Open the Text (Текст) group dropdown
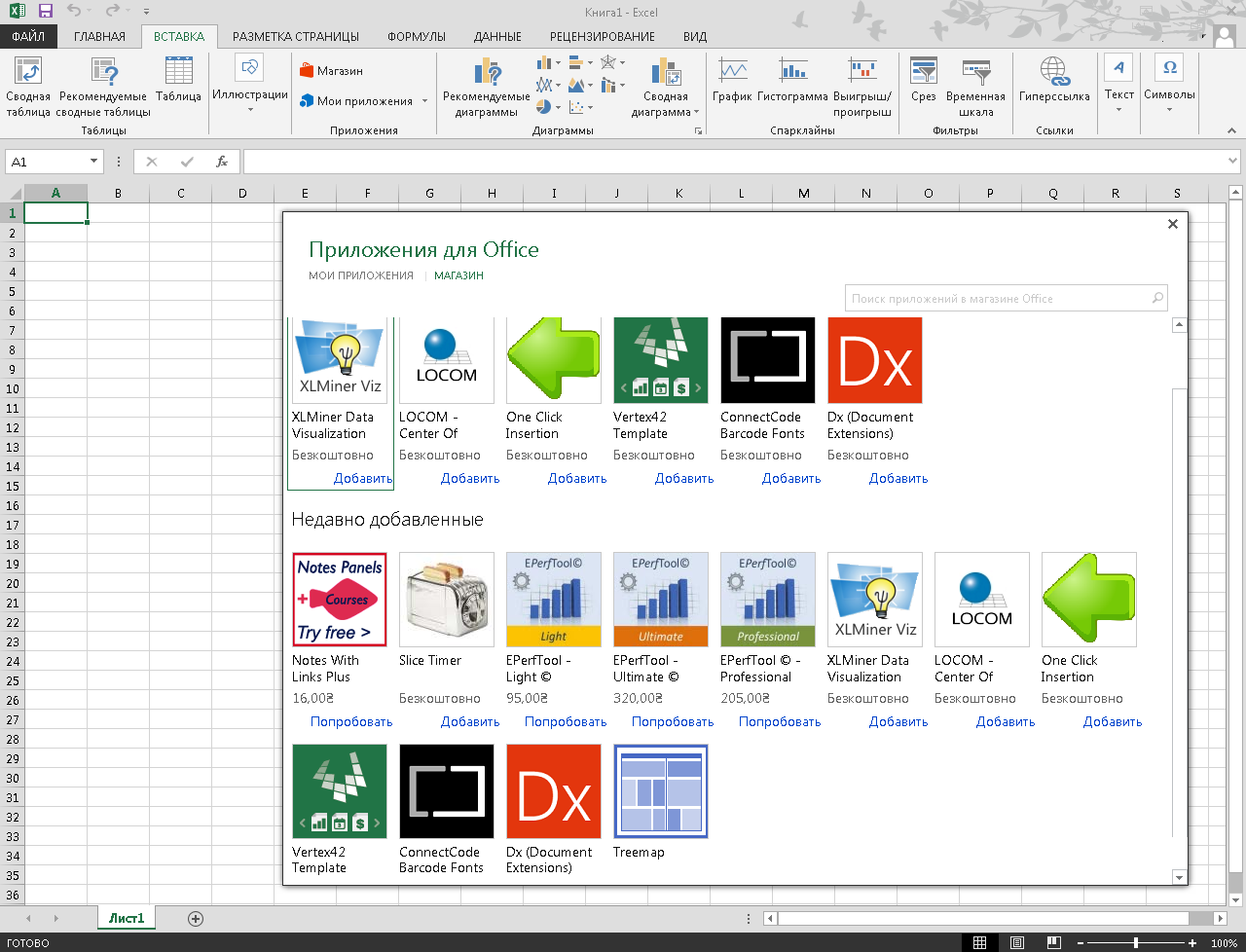 click(1119, 86)
